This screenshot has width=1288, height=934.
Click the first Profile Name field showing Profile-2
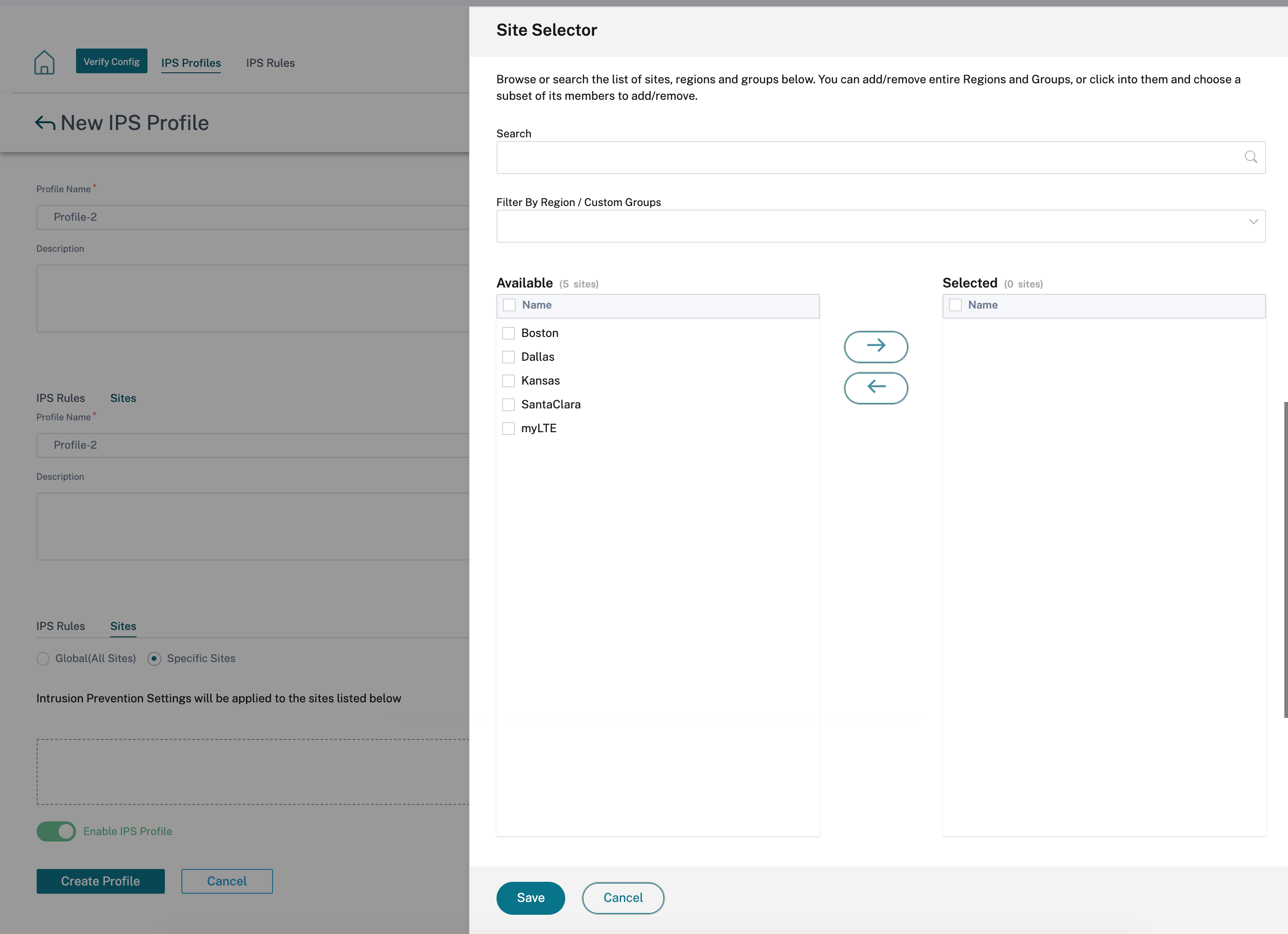[x=253, y=217]
